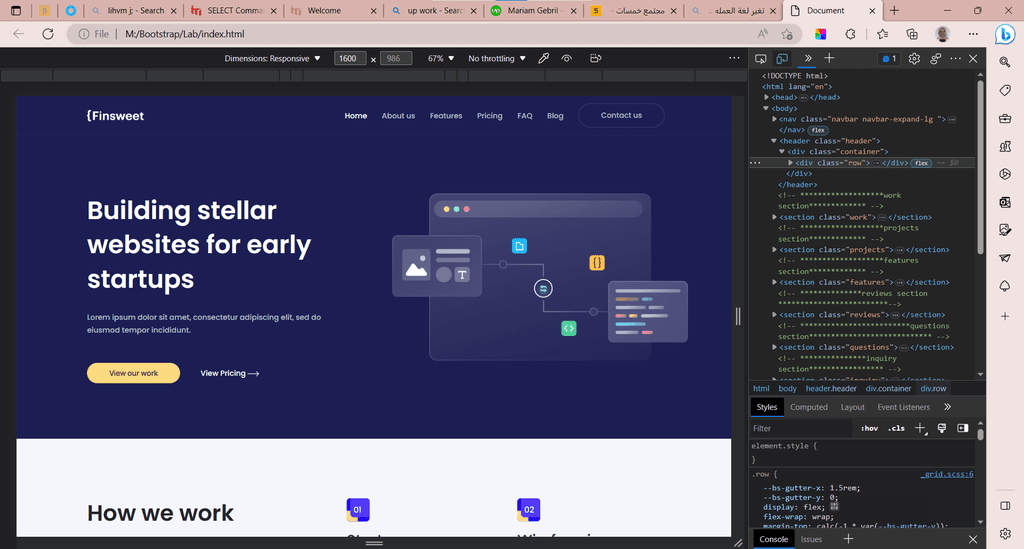The height and width of the screenshot is (549, 1024).
Task: Collapse the body element node
Action: tap(767, 108)
